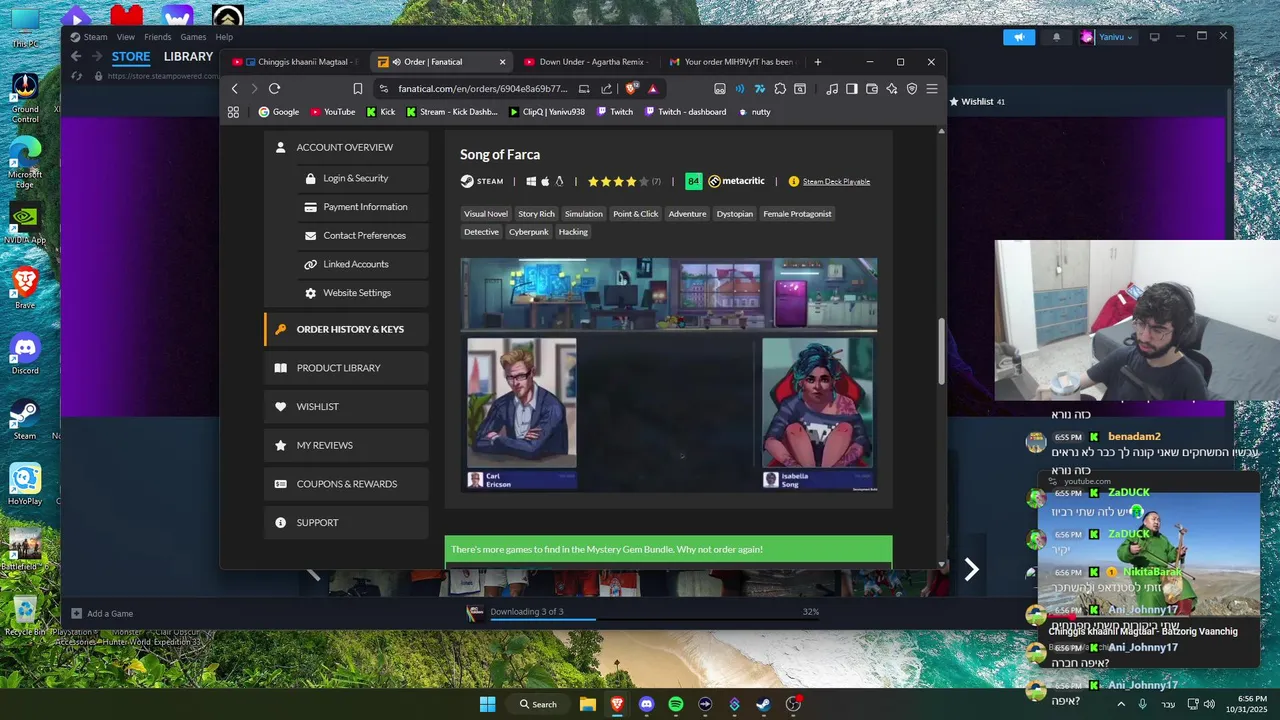Click the Fanatical page vertical scrollbar
This screenshot has width=1280, height=720.
(x=941, y=350)
